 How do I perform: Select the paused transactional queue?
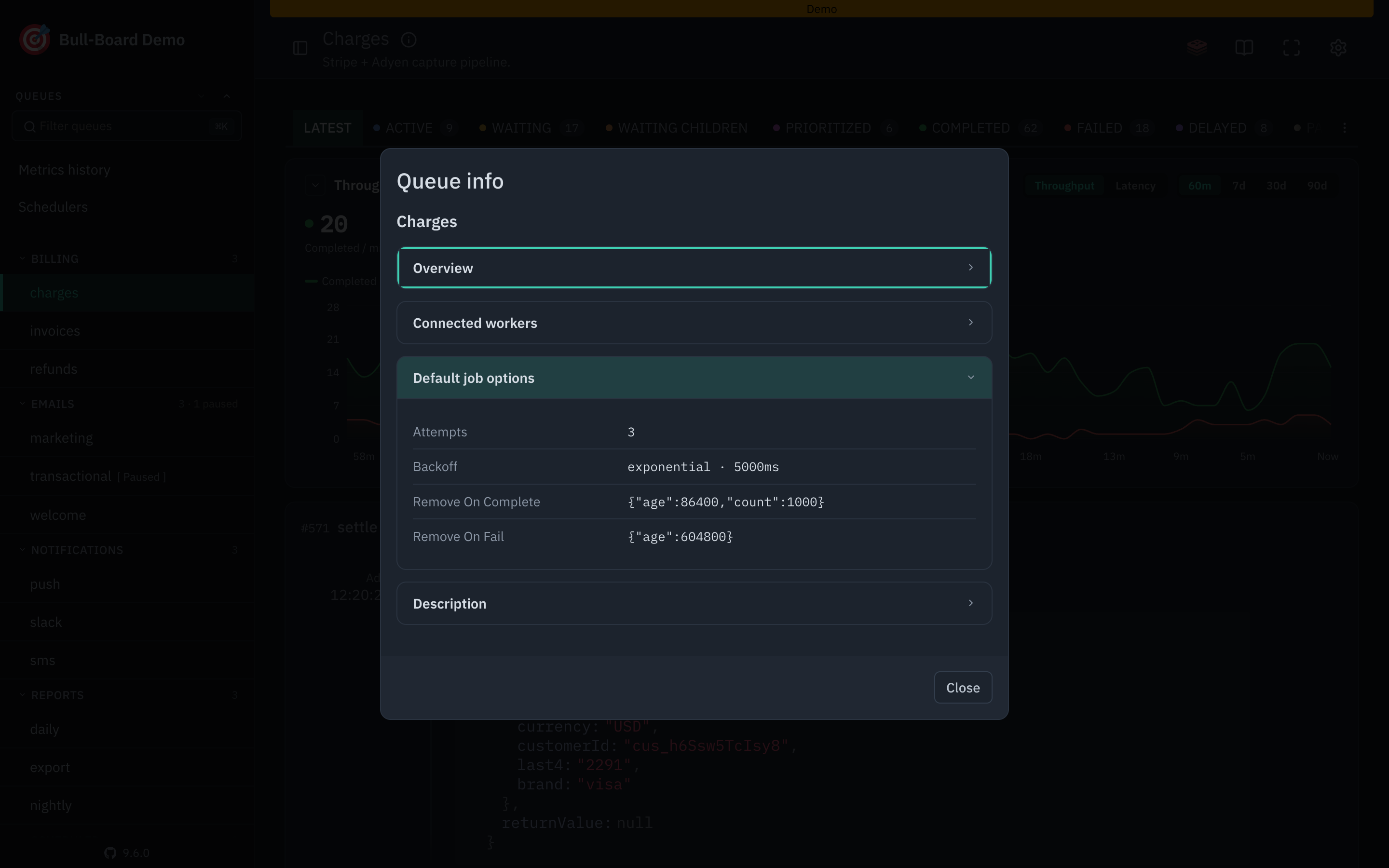pyautogui.click(x=127, y=476)
